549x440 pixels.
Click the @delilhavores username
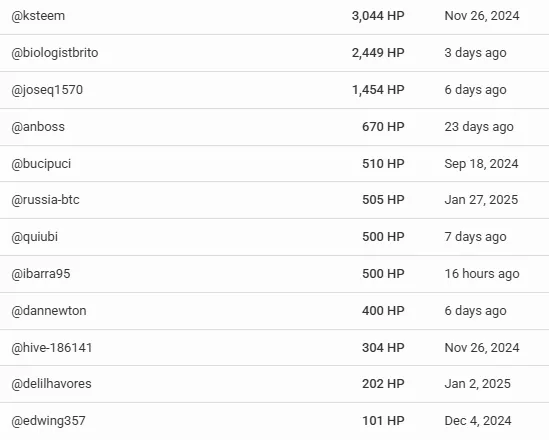coord(51,384)
